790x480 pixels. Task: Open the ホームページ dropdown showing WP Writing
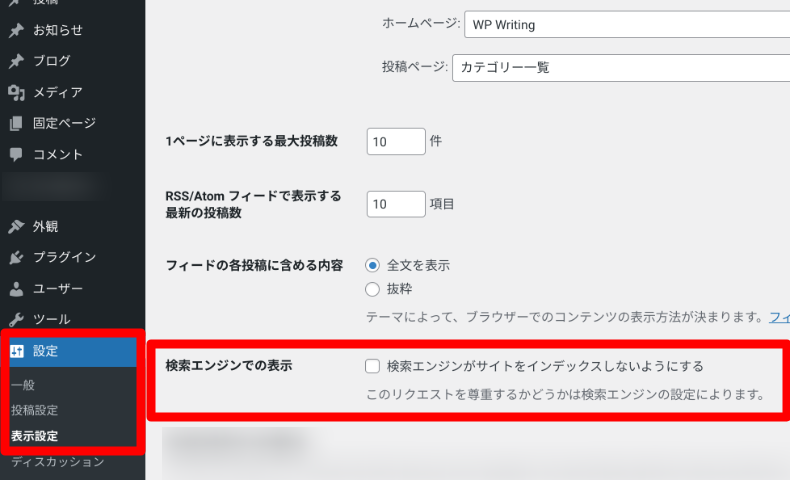coord(627,25)
